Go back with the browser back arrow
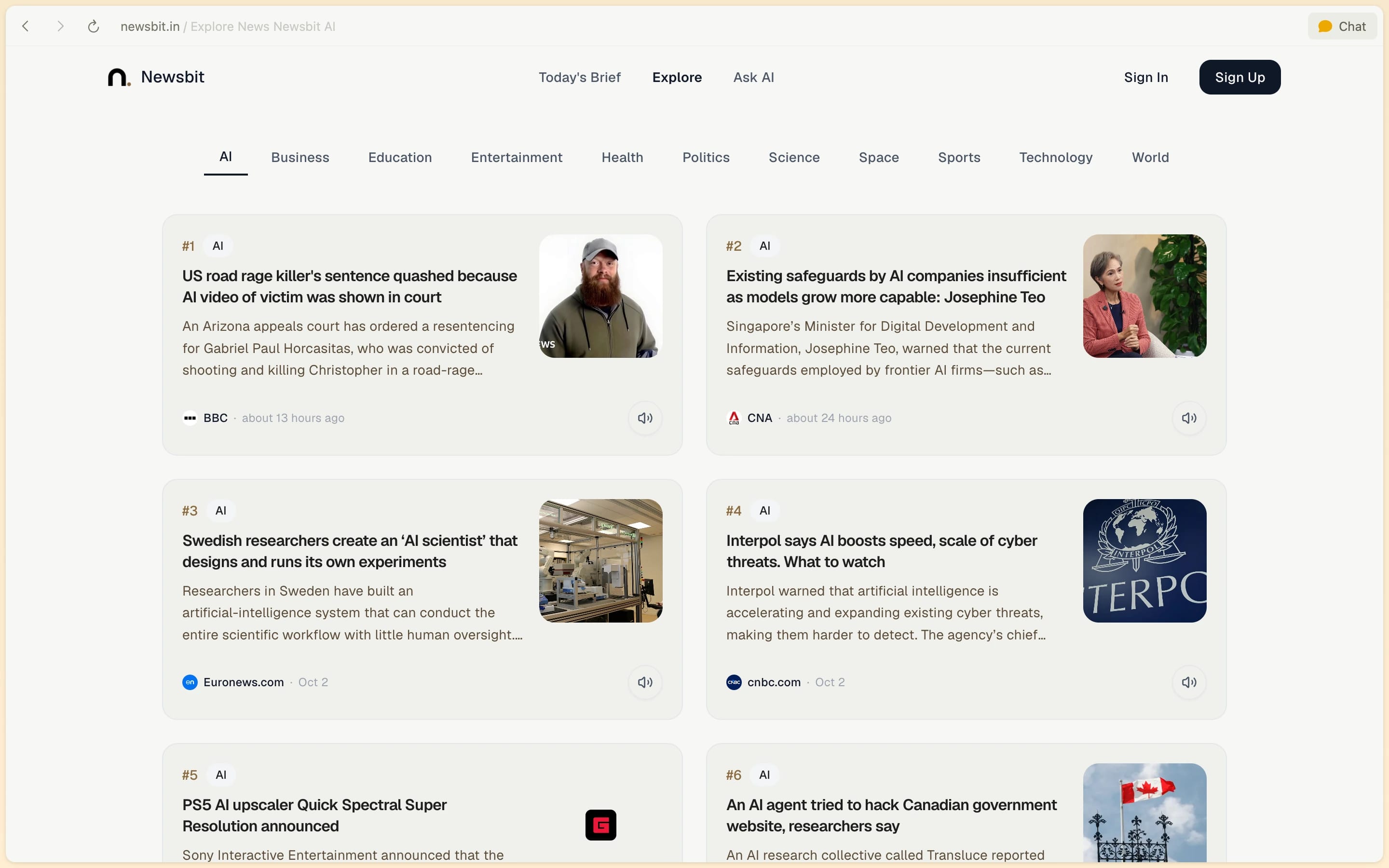 point(25,27)
